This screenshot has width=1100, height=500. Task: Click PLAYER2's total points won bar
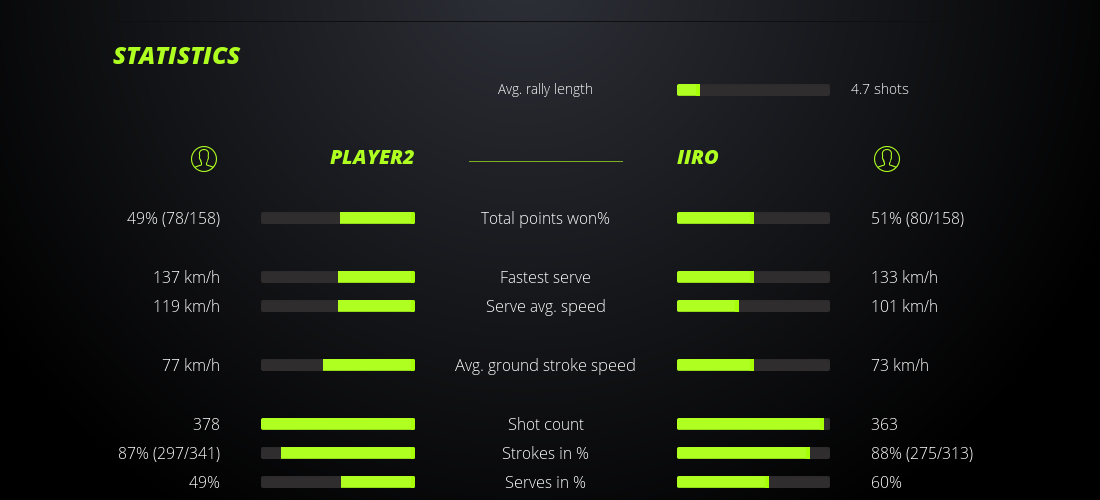tap(338, 218)
